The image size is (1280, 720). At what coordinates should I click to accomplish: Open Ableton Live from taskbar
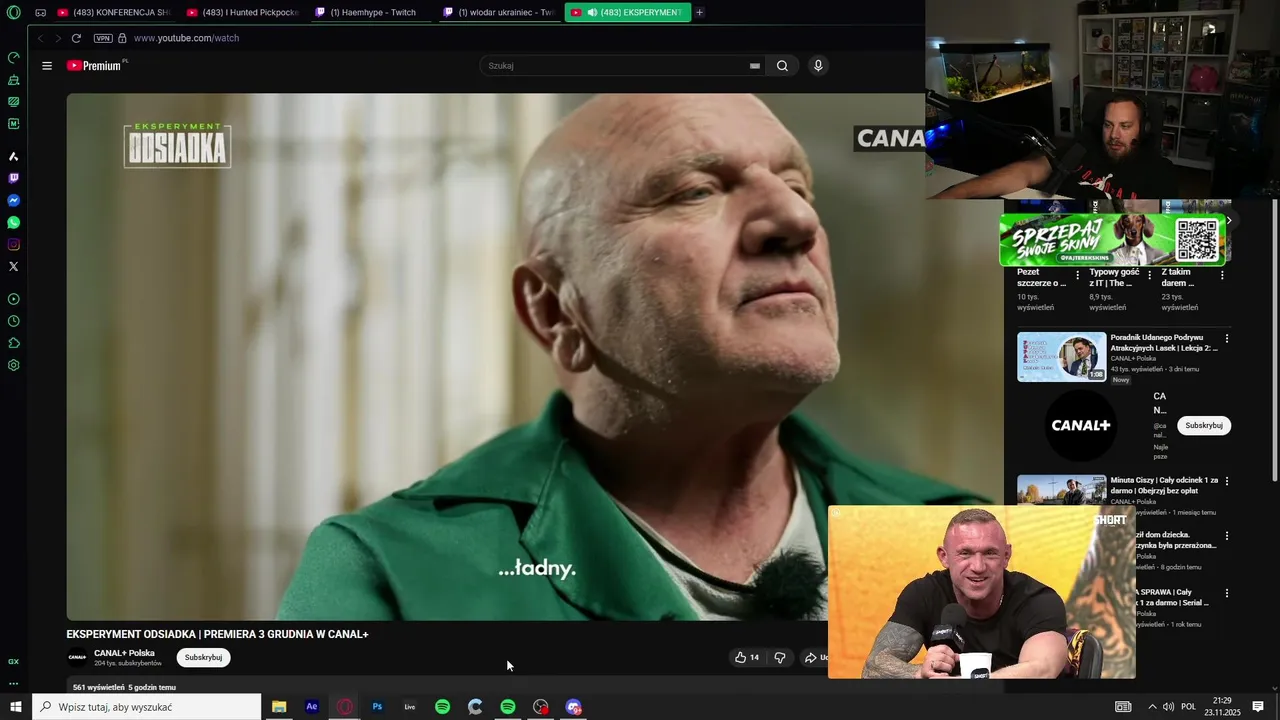point(410,707)
